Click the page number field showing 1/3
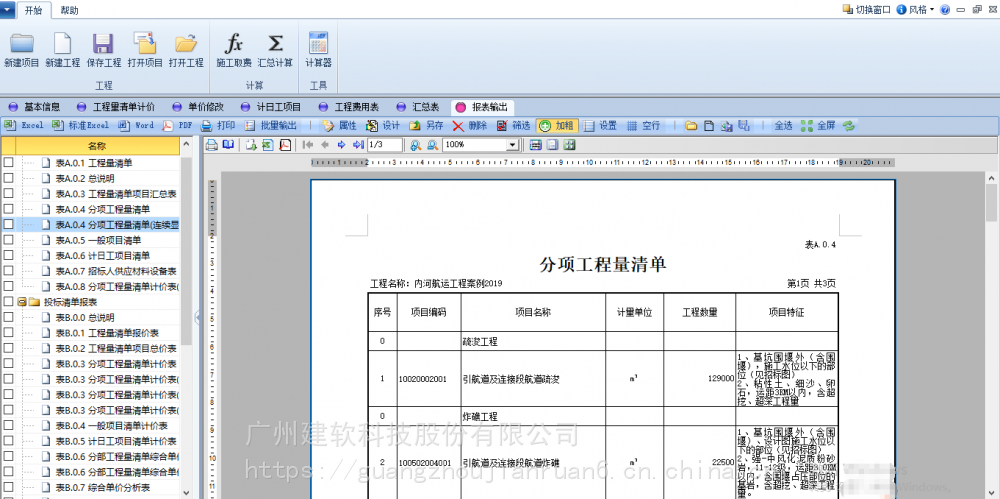This screenshot has width=1000, height=499. point(385,145)
